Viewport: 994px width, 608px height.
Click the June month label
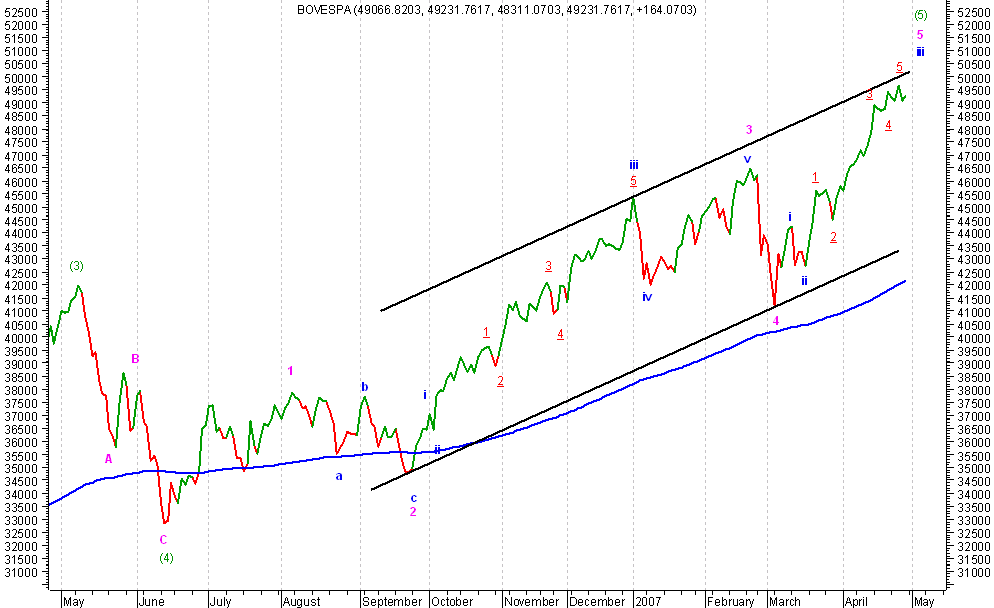151,601
